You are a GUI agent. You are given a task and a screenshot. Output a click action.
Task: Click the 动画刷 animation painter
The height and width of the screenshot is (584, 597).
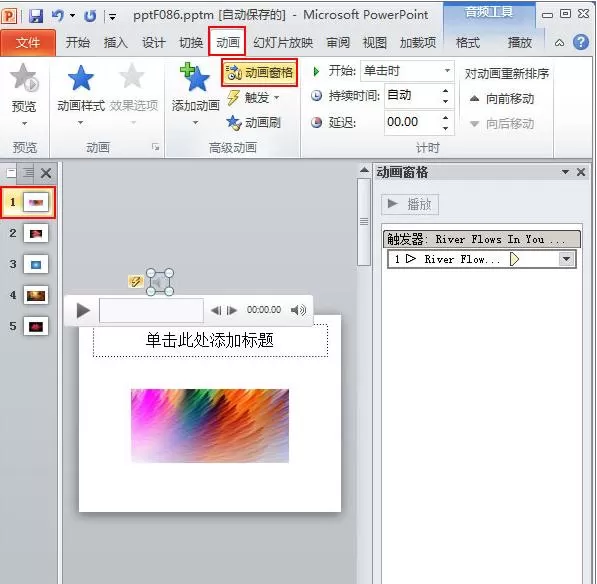[x=254, y=123]
